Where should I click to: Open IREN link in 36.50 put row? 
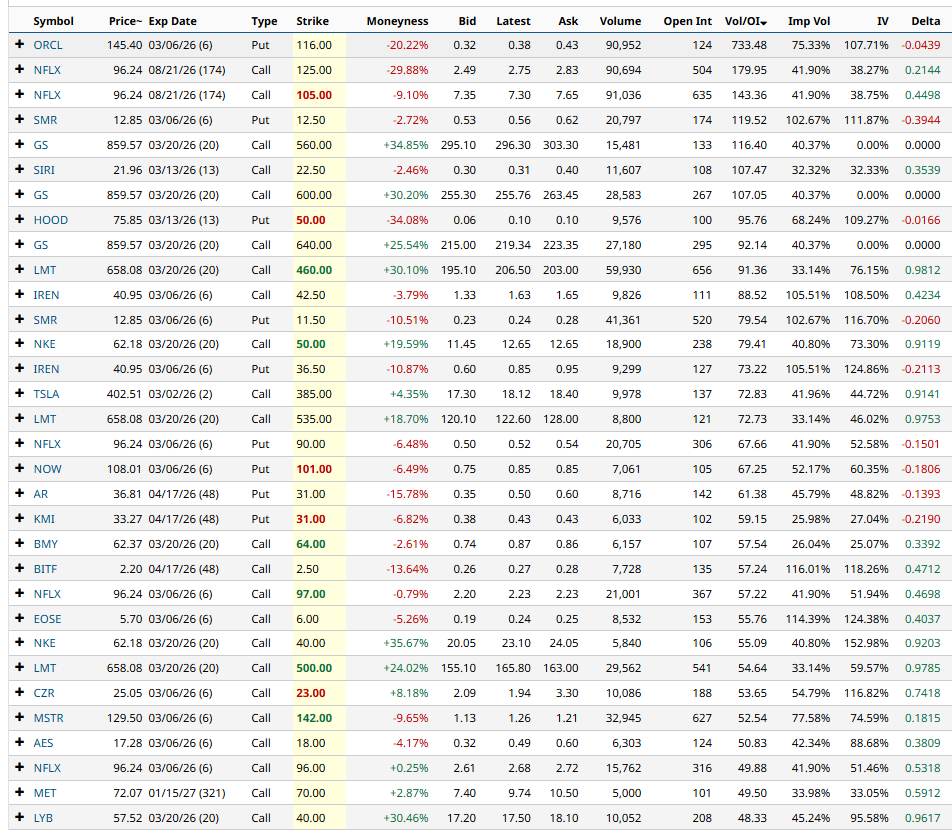pyautogui.click(x=46, y=369)
